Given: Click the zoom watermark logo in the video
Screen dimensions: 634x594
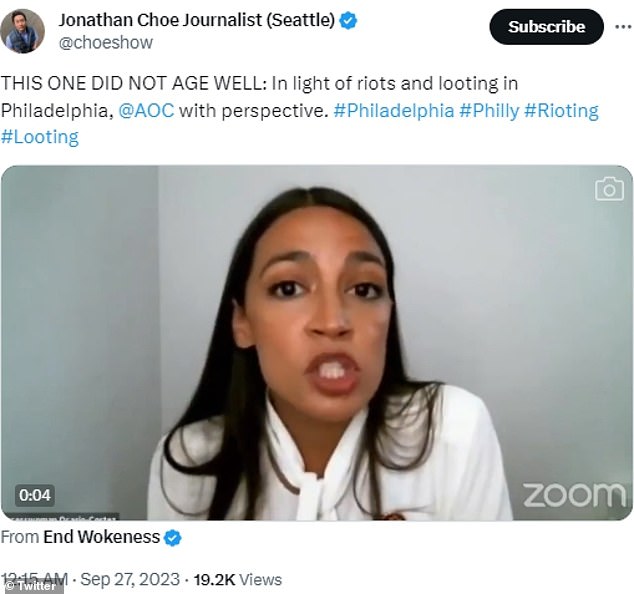Looking at the screenshot, I should [574, 495].
